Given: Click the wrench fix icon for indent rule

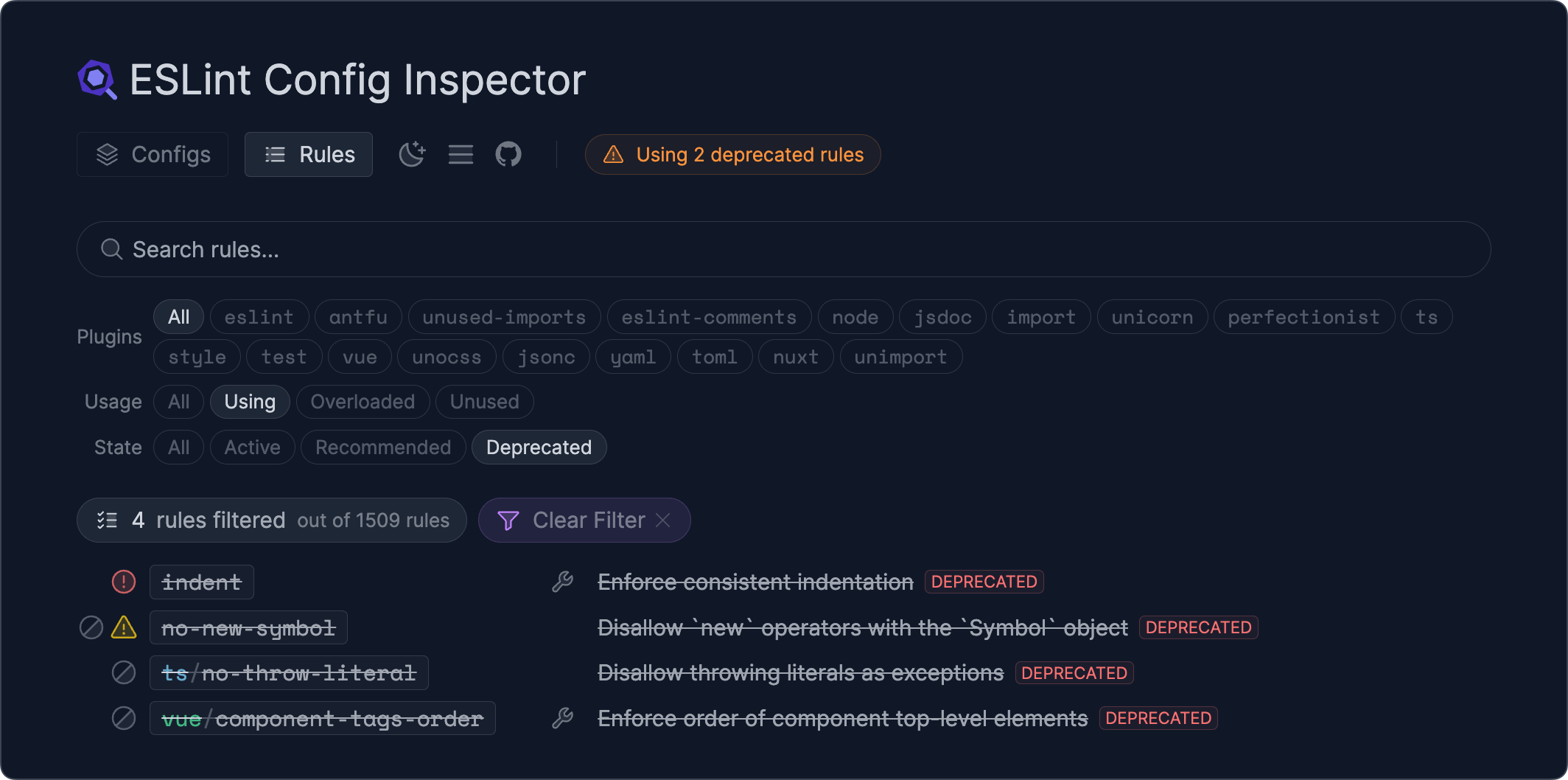Looking at the screenshot, I should [564, 582].
